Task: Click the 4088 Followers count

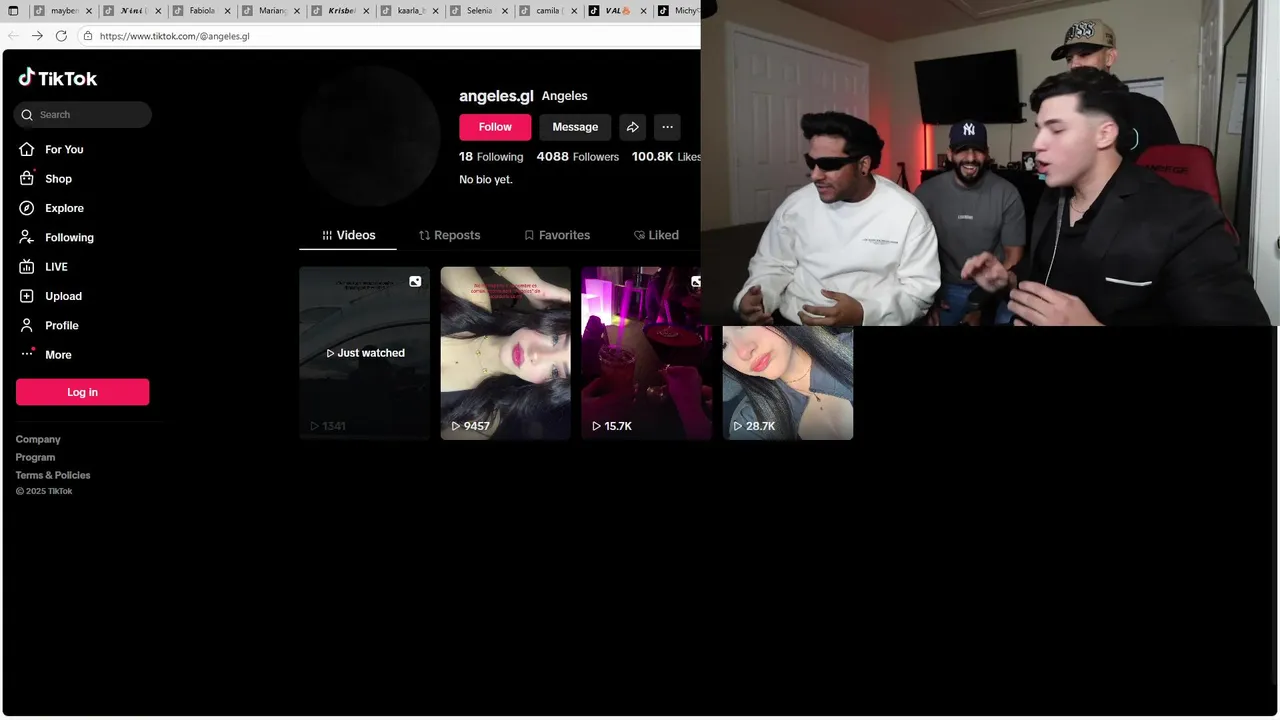Action: point(578,157)
